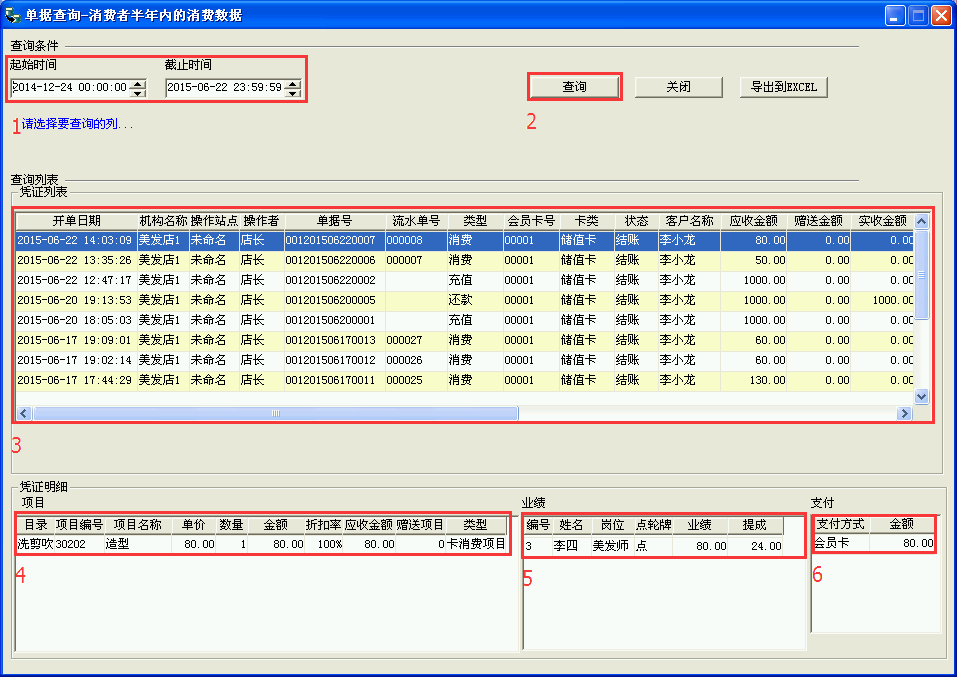Click the 折扣率 column header
Screen dimensions: 957x677
[x=323, y=525]
